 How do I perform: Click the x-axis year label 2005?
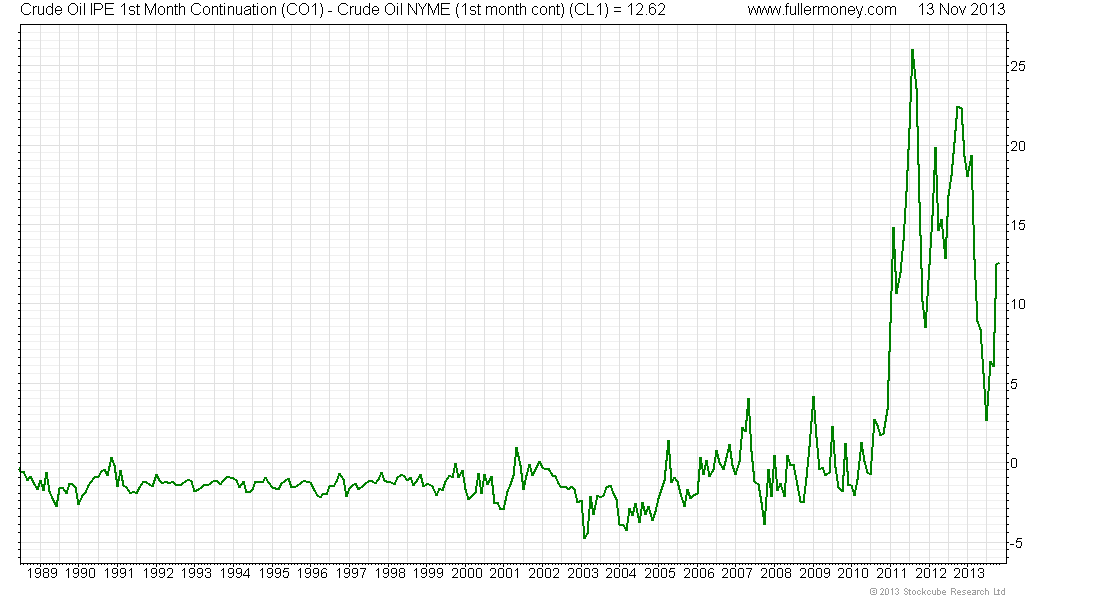(x=660, y=573)
